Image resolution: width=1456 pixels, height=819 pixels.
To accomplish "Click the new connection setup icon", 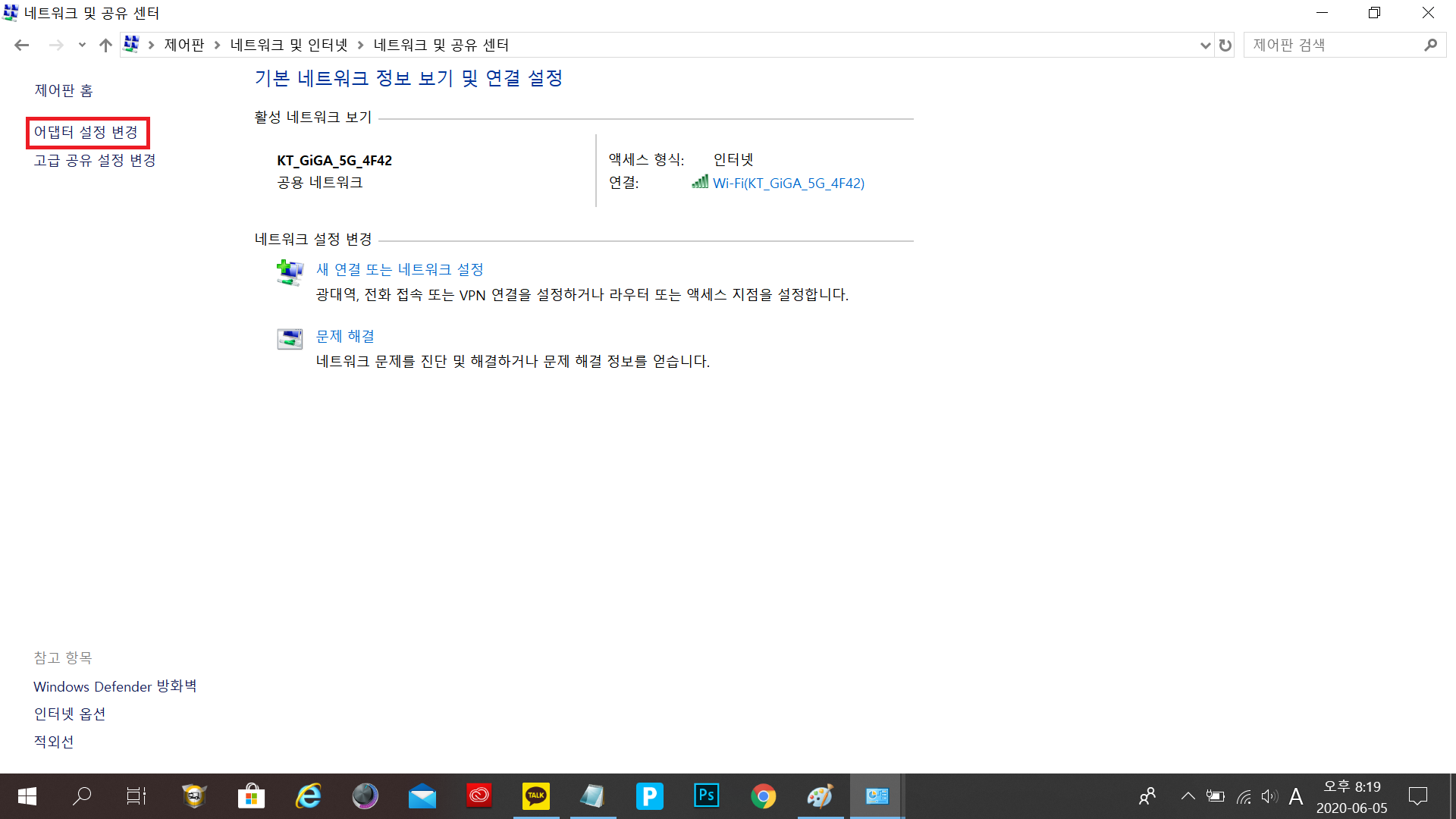I will point(290,272).
